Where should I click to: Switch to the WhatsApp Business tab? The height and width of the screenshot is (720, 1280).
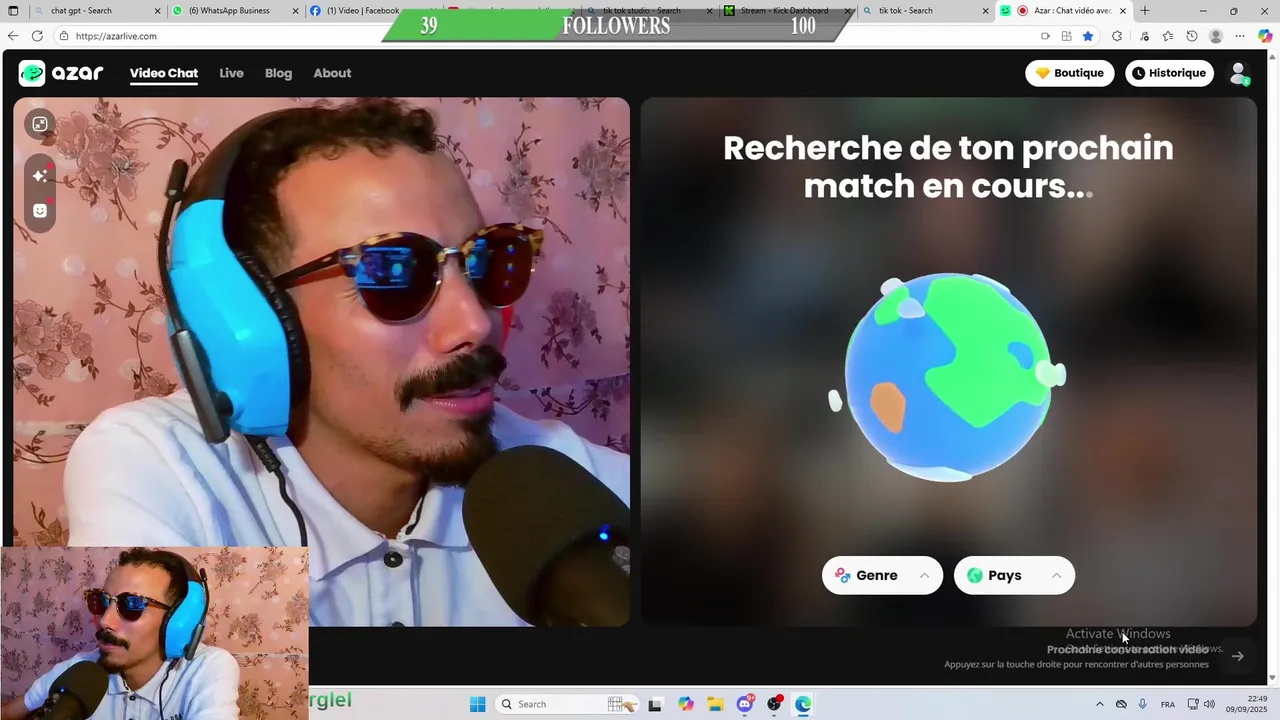click(x=235, y=11)
